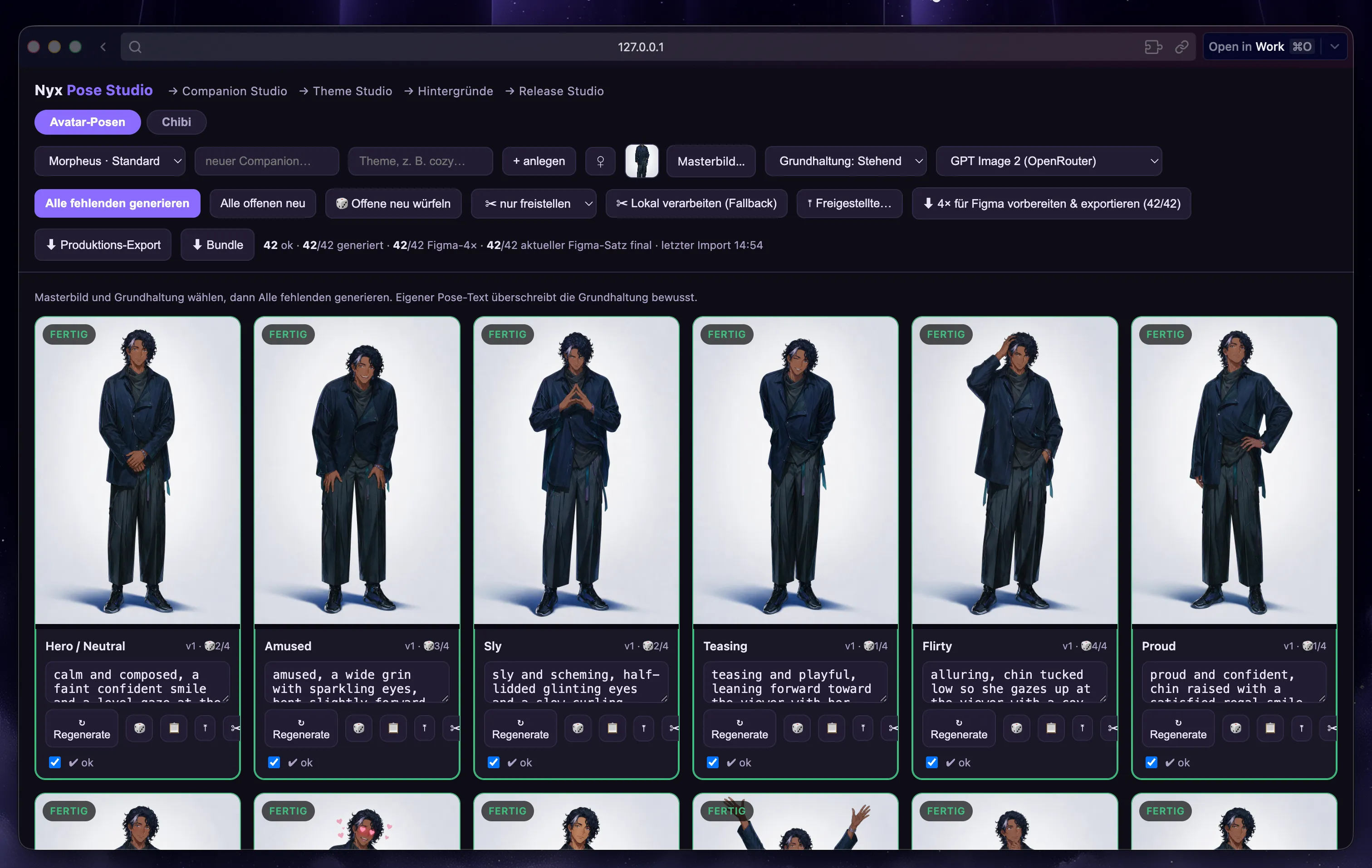Click Lokal verarbeiten (Fallback) button
Image resolution: width=1372 pixels, height=868 pixels.
click(696, 203)
